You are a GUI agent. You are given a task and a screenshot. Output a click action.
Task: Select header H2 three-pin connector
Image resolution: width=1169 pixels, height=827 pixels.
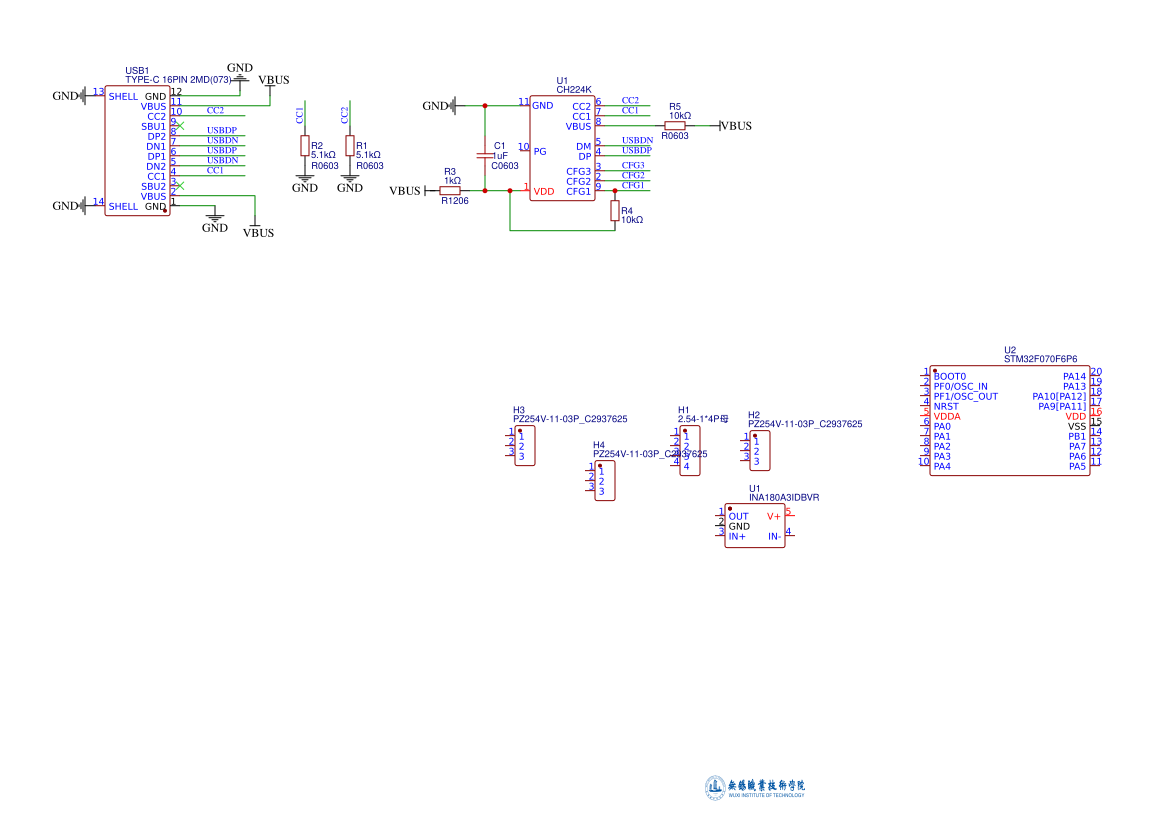click(x=760, y=450)
